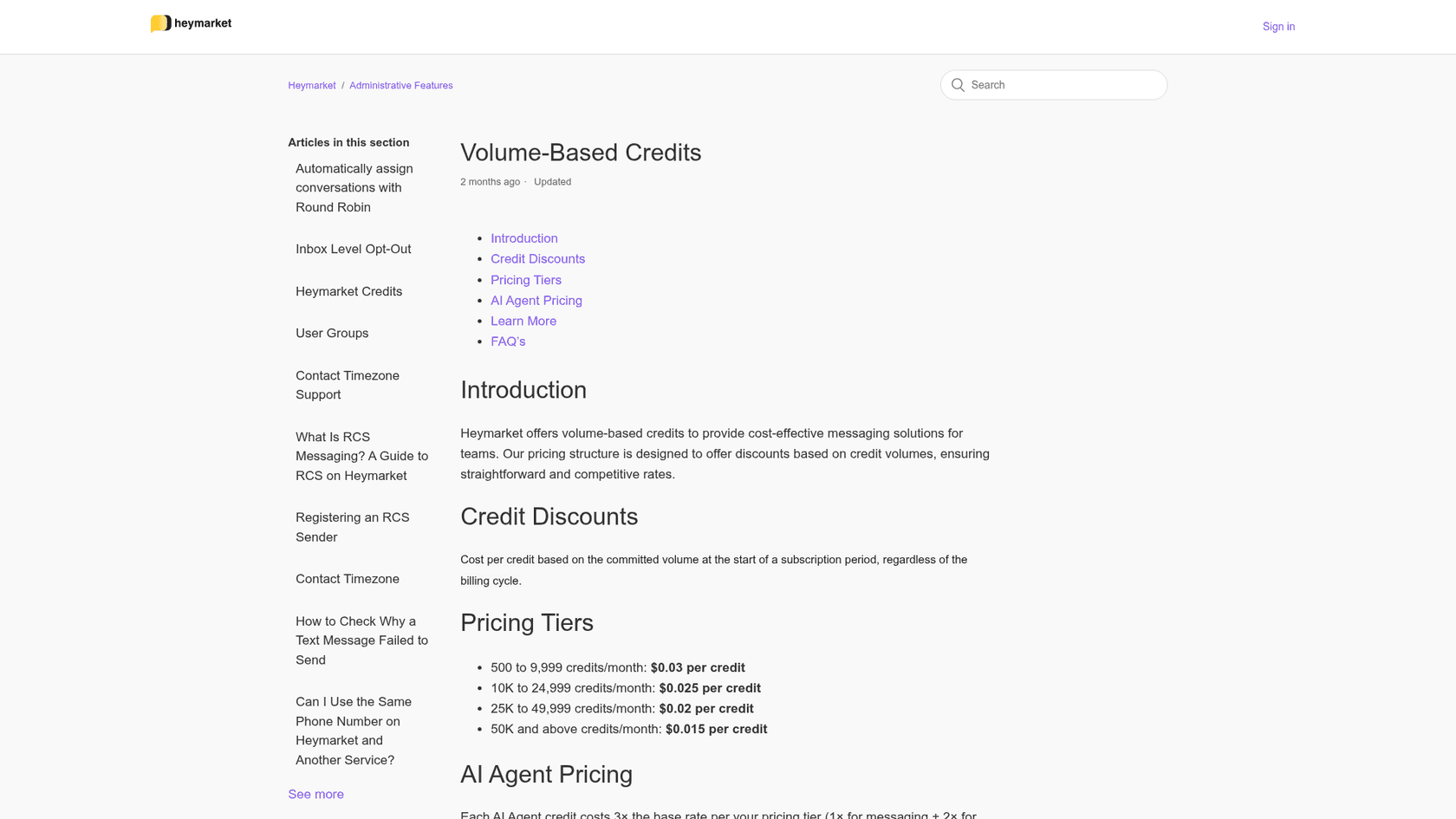This screenshot has width=1456, height=819.
Task: Expand See more articles
Action: [316, 794]
